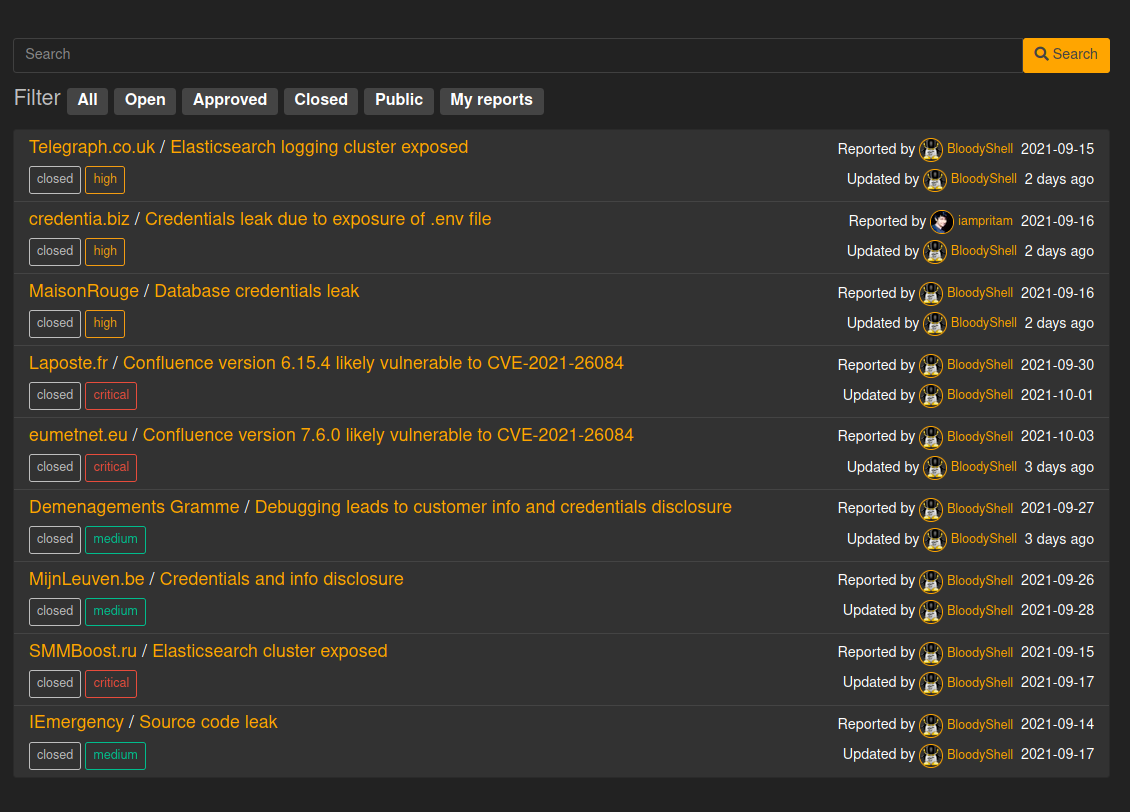Click the critical tag on Laposte.fr report
This screenshot has height=812, width=1130.
tap(111, 396)
